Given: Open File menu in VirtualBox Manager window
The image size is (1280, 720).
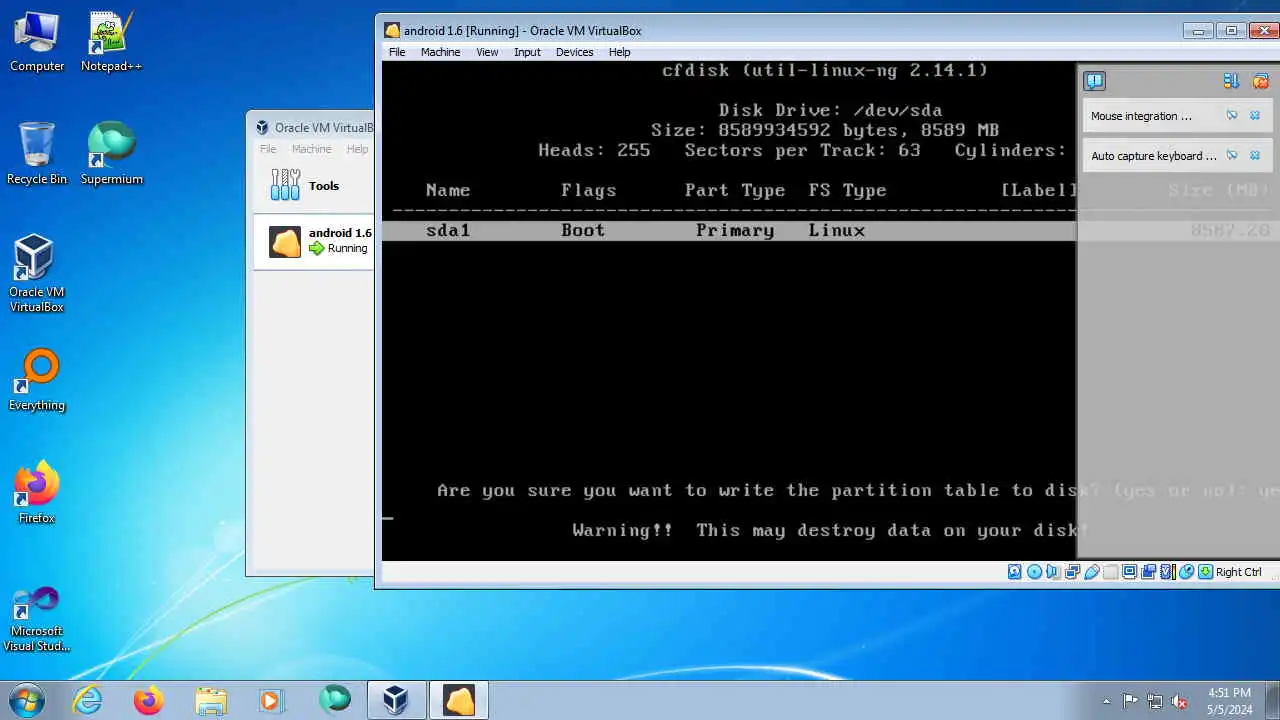Looking at the screenshot, I should [x=268, y=149].
